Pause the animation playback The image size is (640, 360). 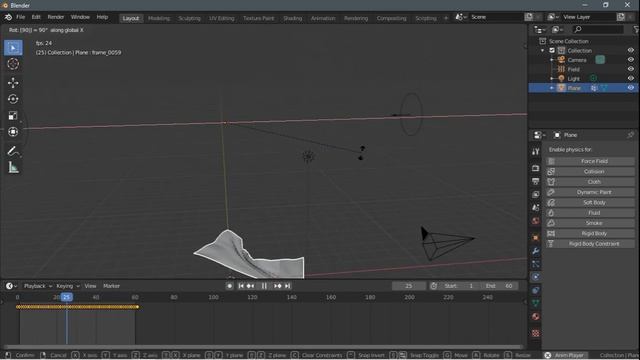264,286
